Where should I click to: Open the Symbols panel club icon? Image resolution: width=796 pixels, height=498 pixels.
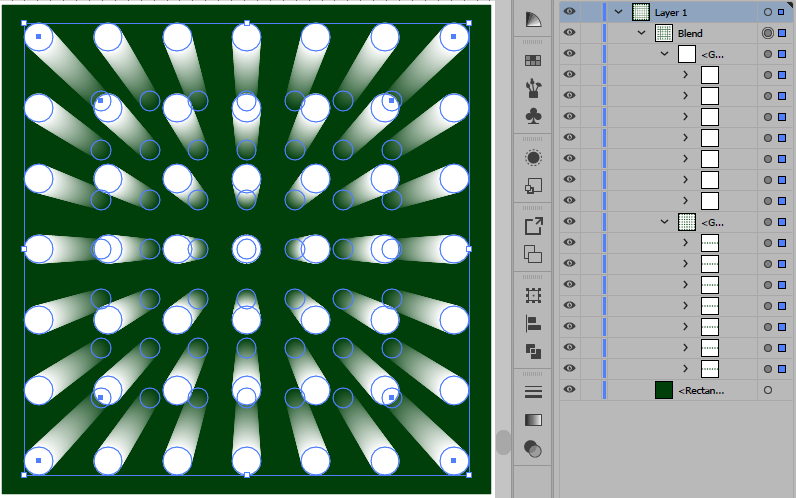[x=533, y=117]
